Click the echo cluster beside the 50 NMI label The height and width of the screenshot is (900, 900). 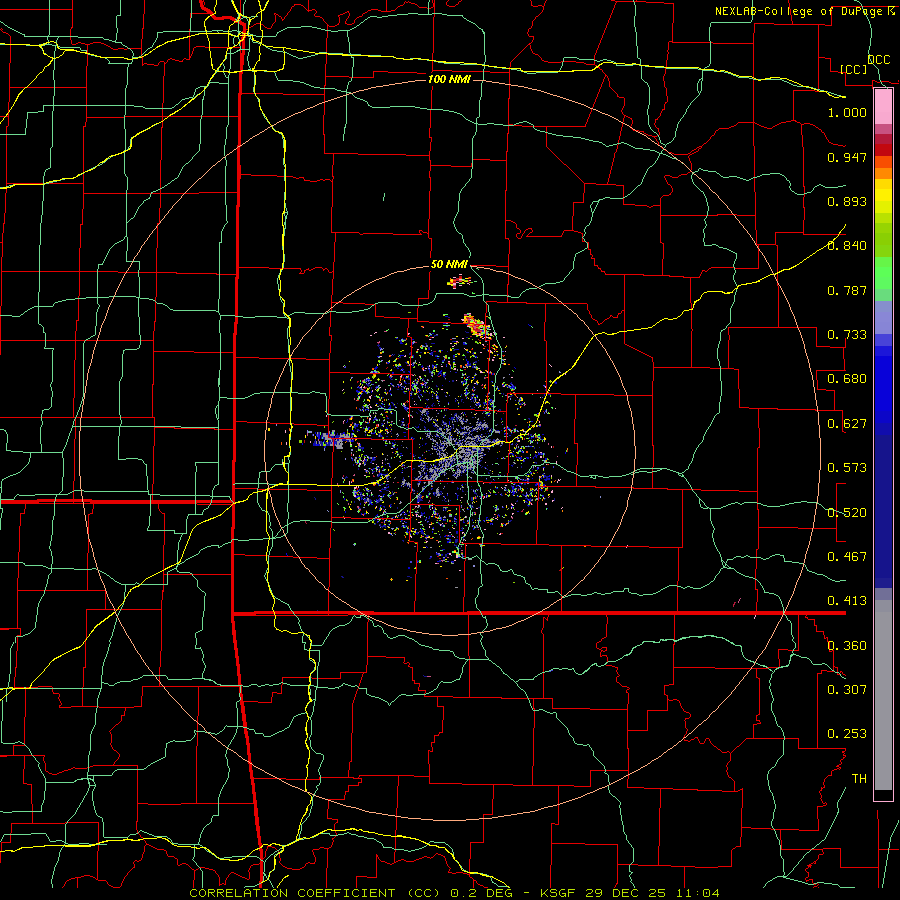tap(459, 281)
